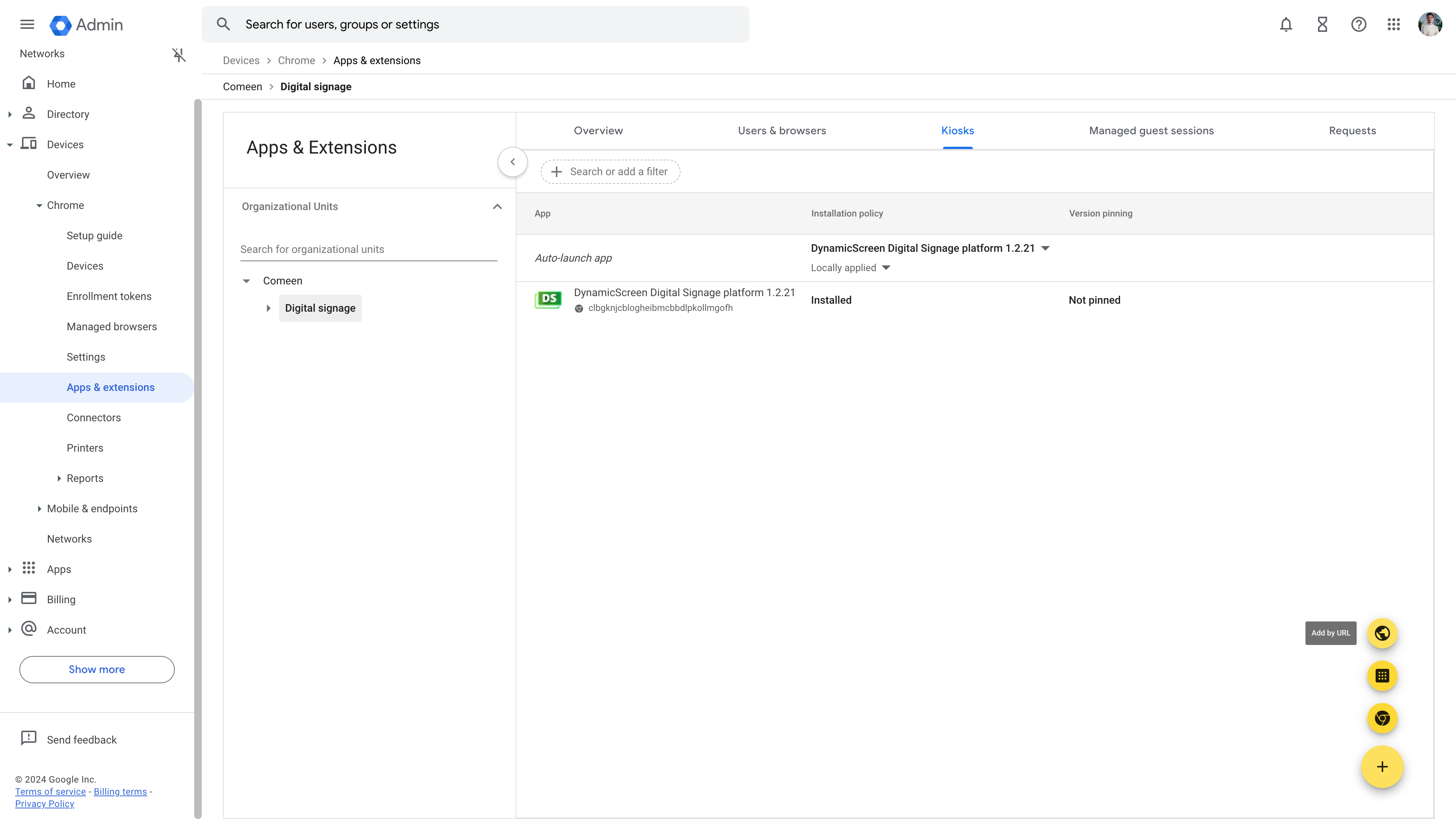Open the account profile avatar
The height and width of the screenshot is (819, 1456).
1429,24
